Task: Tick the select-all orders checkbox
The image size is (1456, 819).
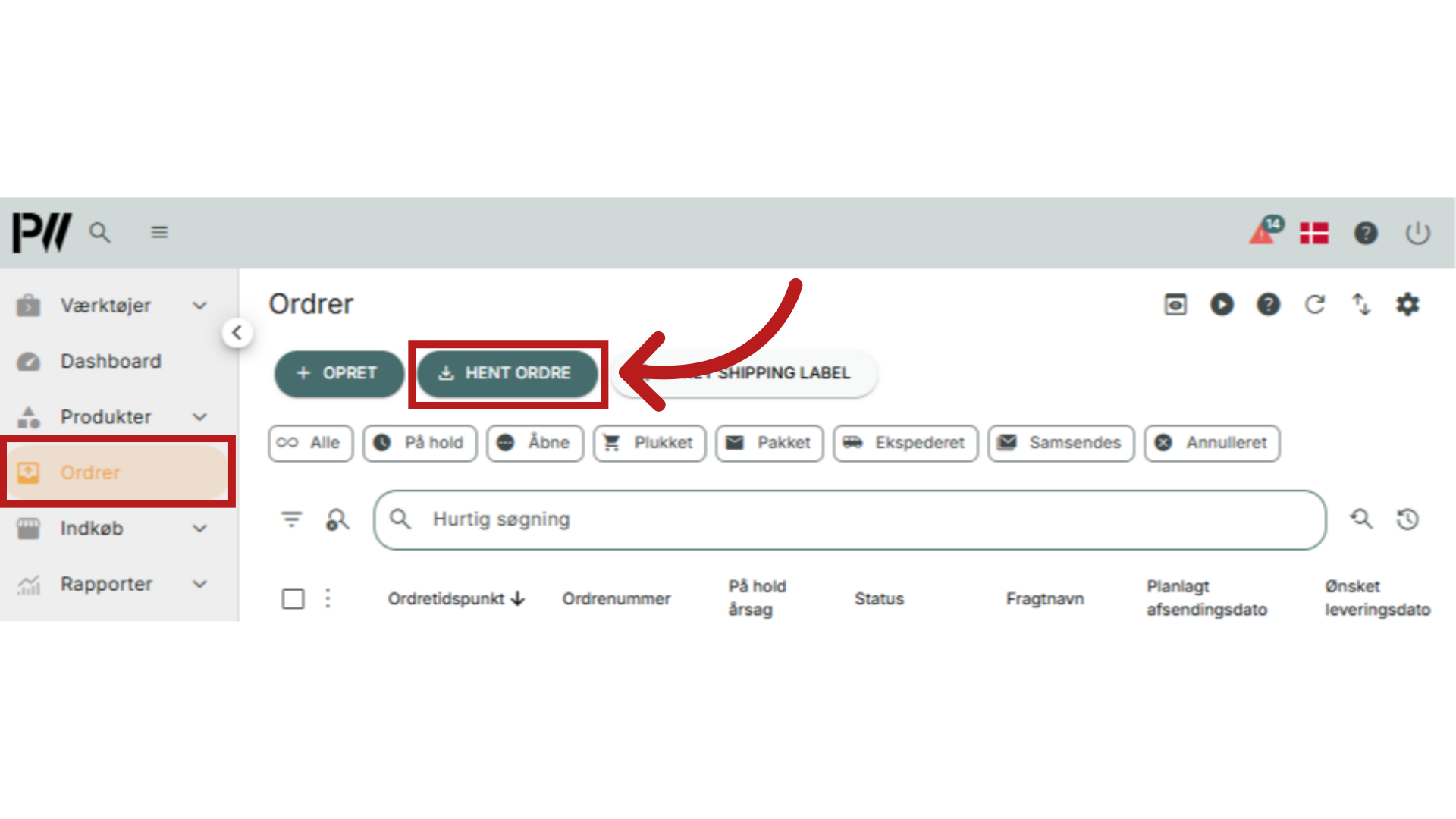Action: coord(293,599)
